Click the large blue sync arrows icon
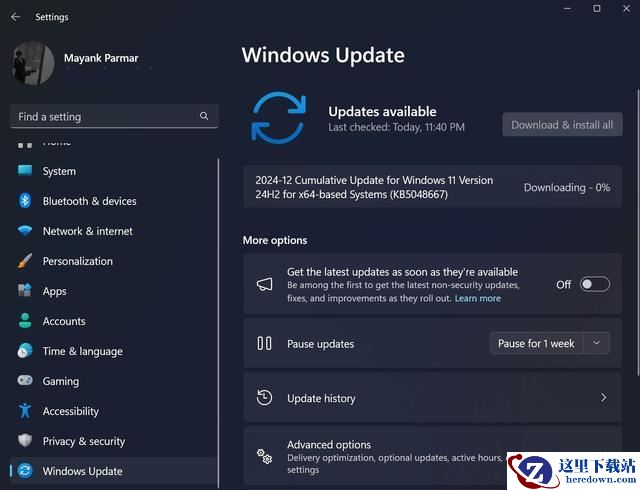 279,118
